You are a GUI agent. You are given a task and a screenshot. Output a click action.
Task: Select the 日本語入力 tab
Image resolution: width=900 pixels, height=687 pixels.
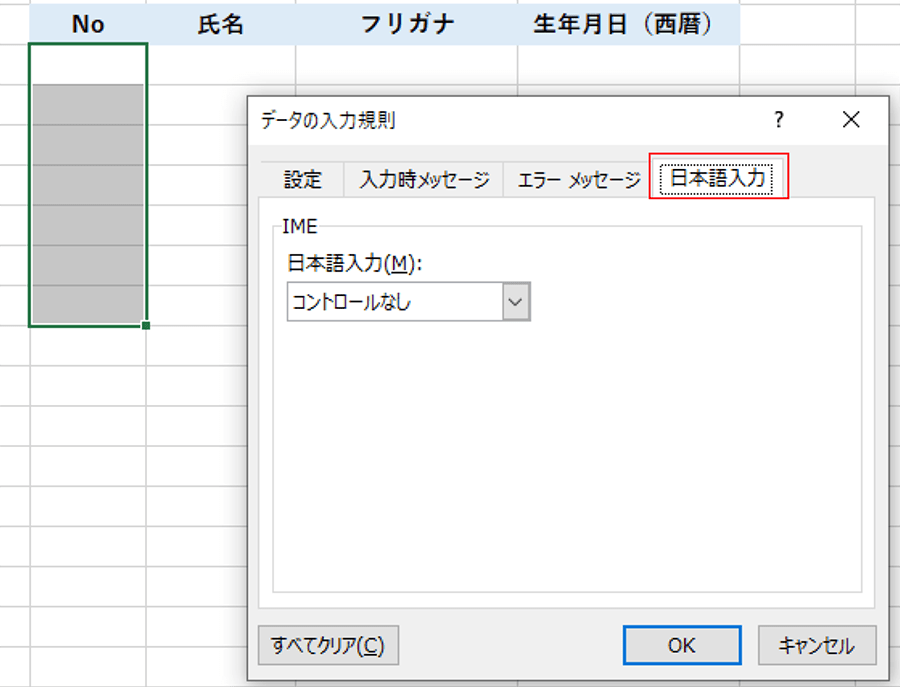click(x=717, y=177)
